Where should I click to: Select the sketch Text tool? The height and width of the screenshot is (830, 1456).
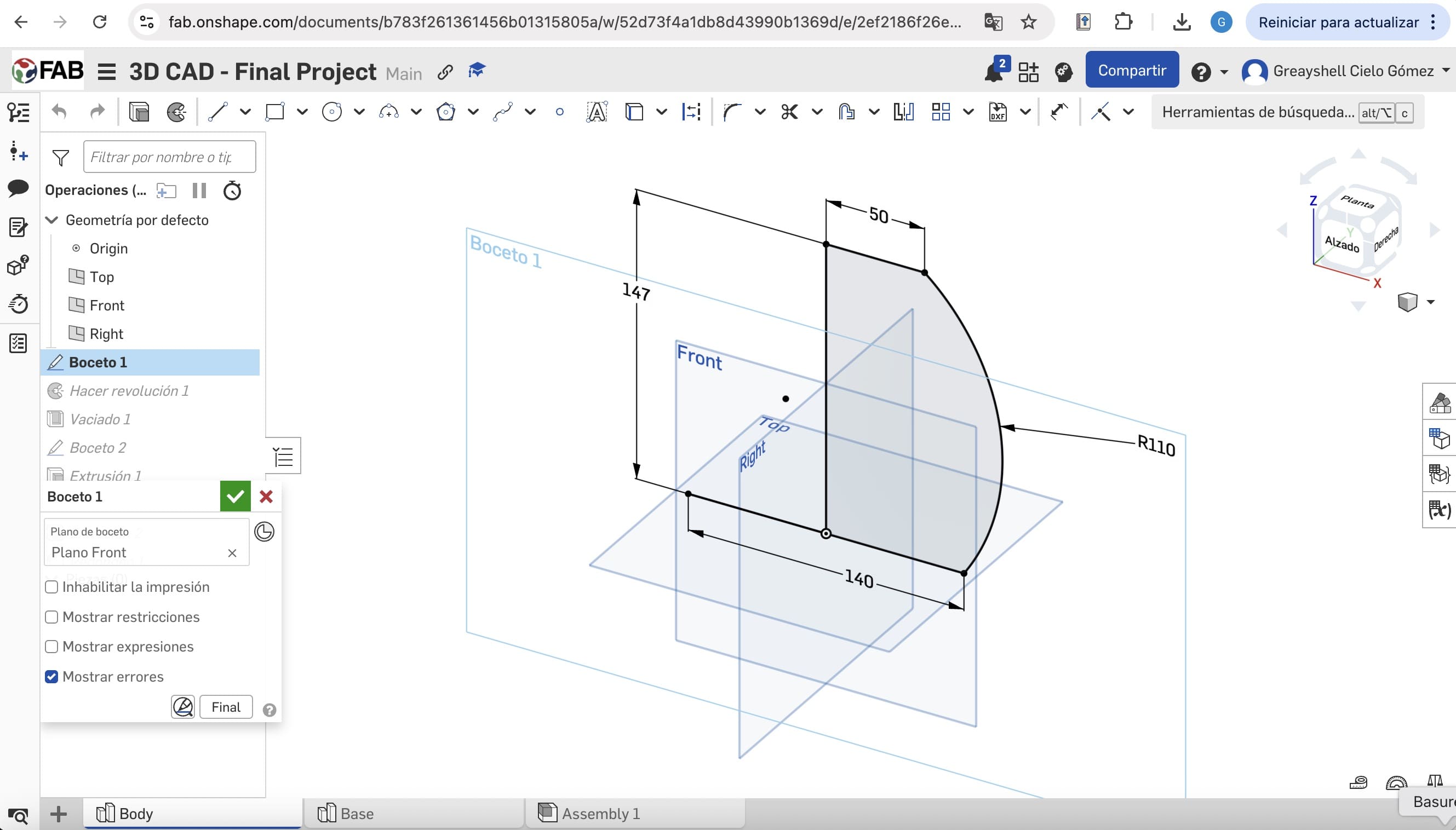597,112
